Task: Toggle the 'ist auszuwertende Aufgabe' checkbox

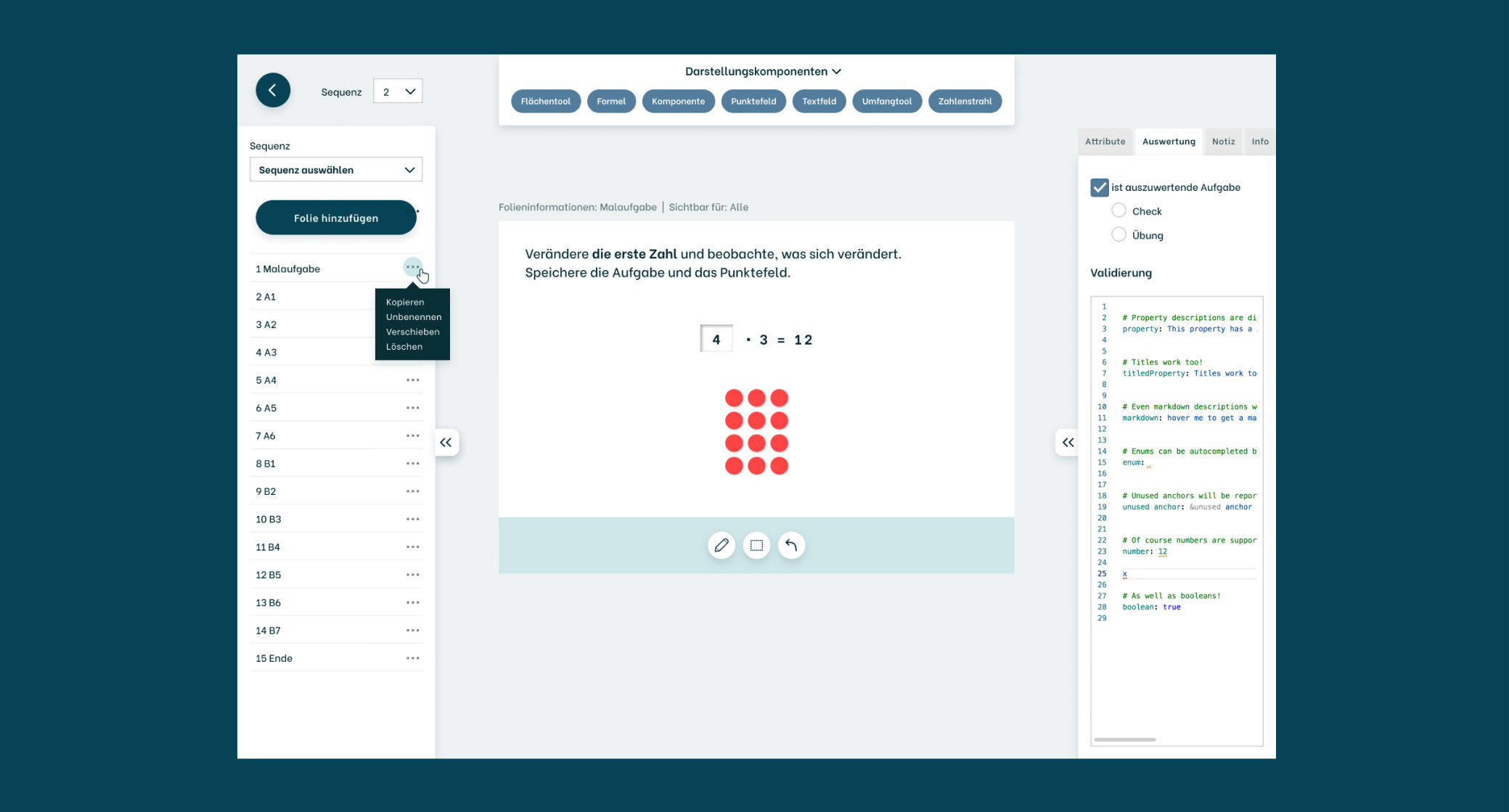Action: 1099,187
